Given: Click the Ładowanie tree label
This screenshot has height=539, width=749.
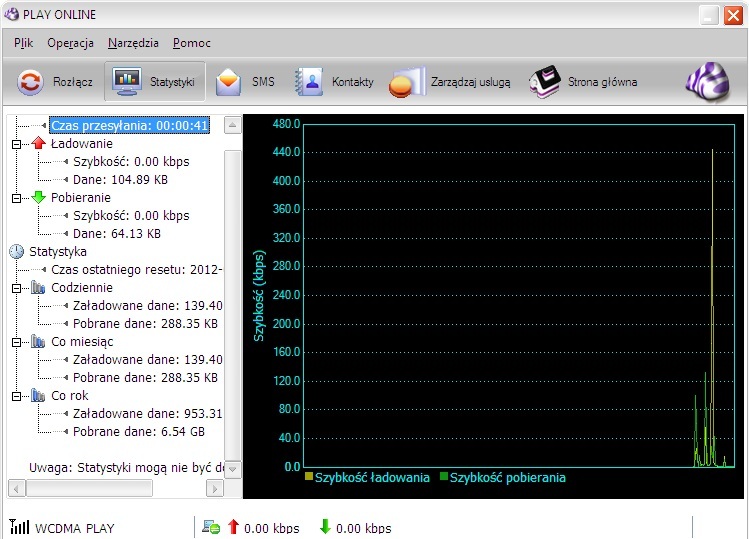Looking at the screenshot, I should pyautogui.click(x=82, y=143).
